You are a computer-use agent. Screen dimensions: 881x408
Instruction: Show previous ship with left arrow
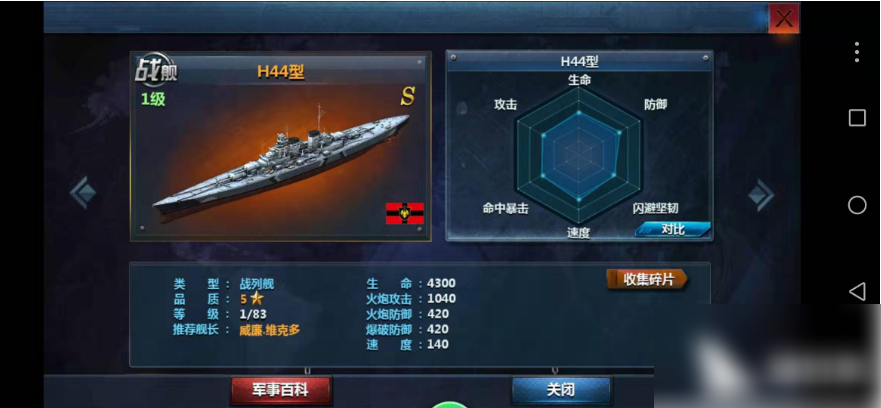(x=83, y=193)
